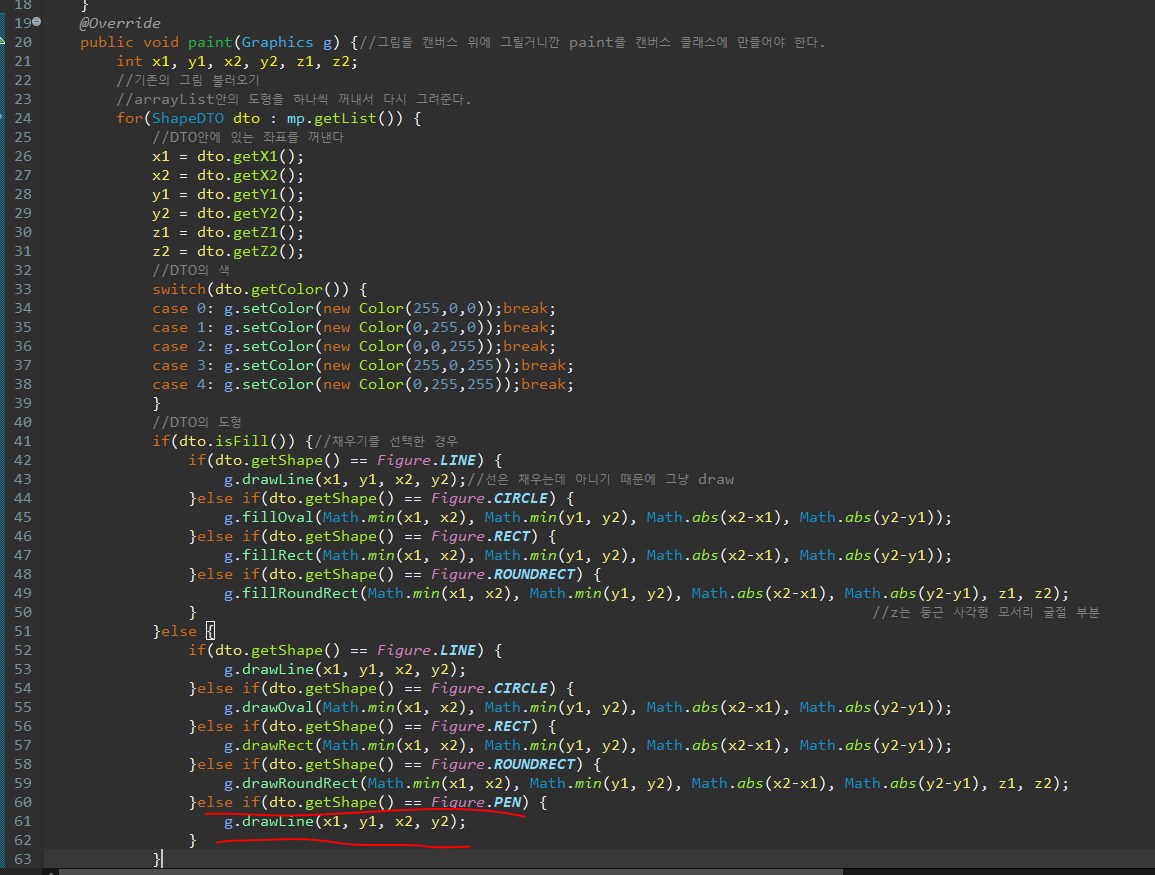1155x875 pixels.
Task: Click dto.getZ2() on line 31
Action: [x=247, y=251]
